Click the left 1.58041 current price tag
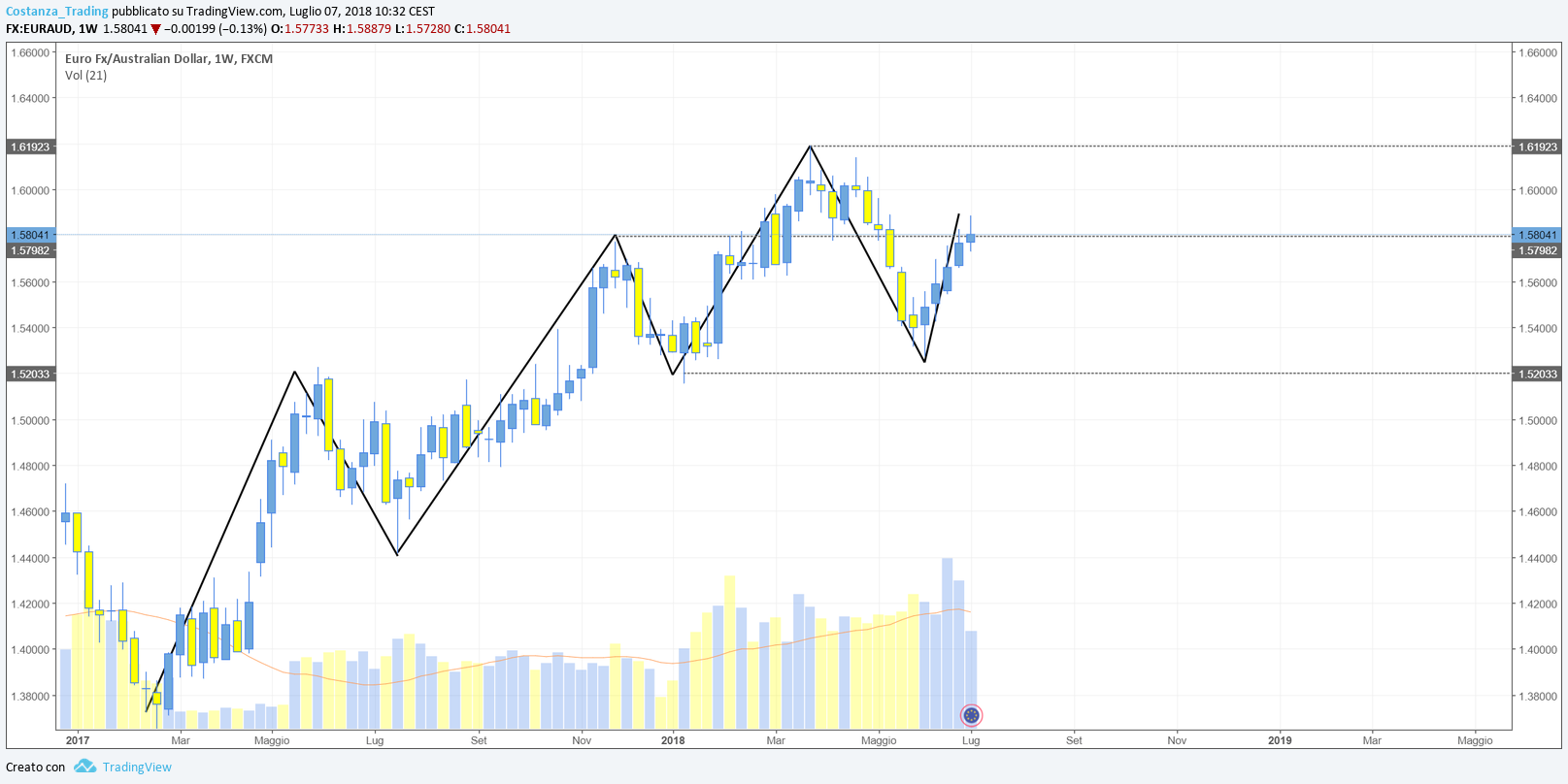 tap(30, 235)
